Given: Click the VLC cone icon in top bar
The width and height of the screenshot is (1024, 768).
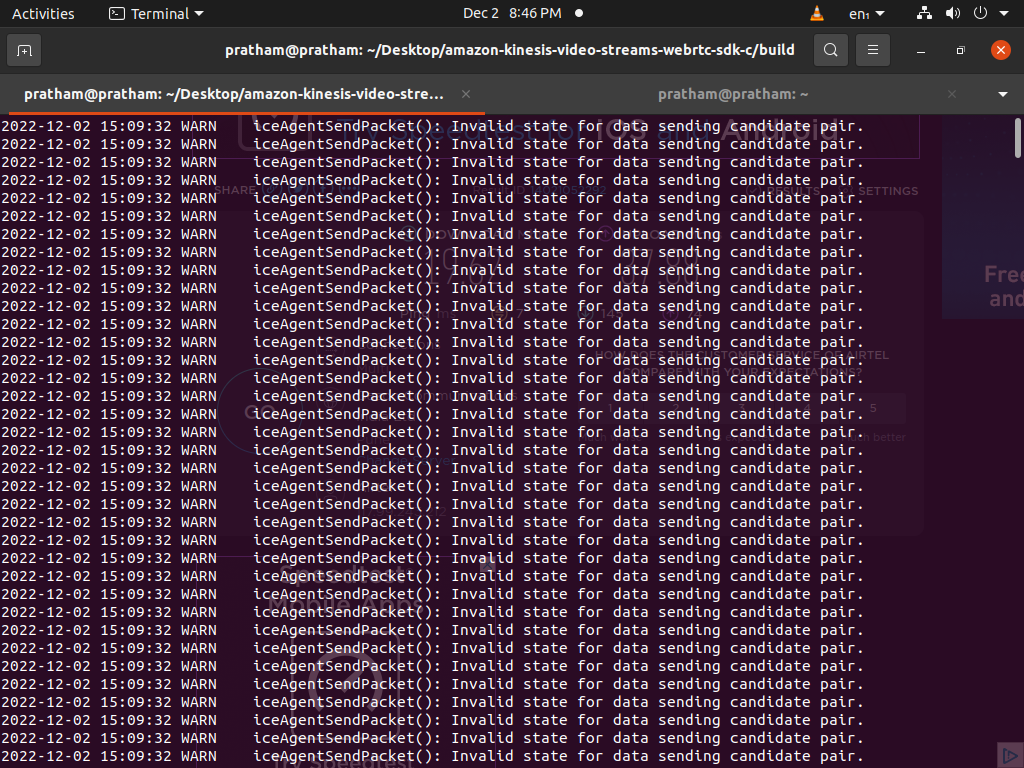Looking at the screenshot, I should click(x=816, y=13).
